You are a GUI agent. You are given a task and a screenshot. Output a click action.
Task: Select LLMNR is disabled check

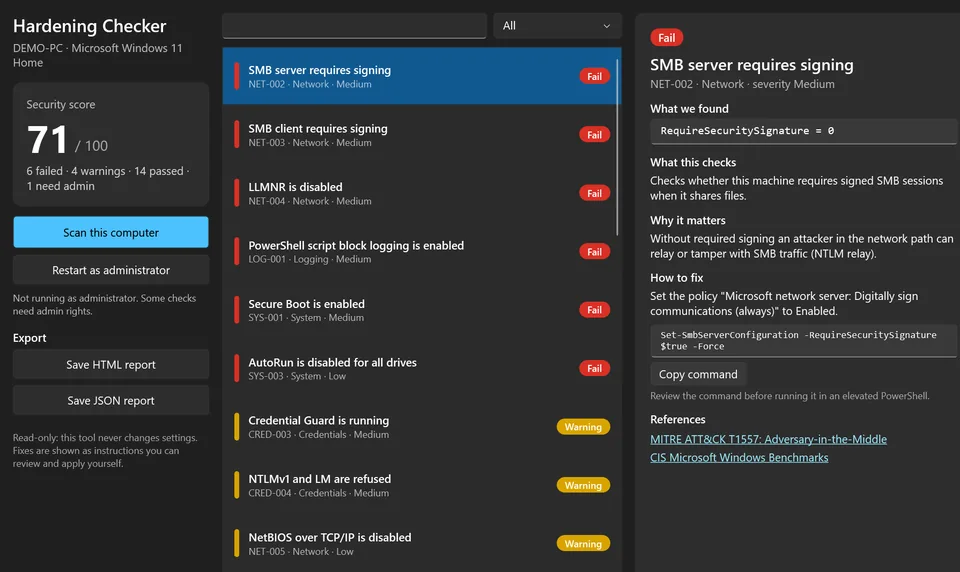click(422, 193)
